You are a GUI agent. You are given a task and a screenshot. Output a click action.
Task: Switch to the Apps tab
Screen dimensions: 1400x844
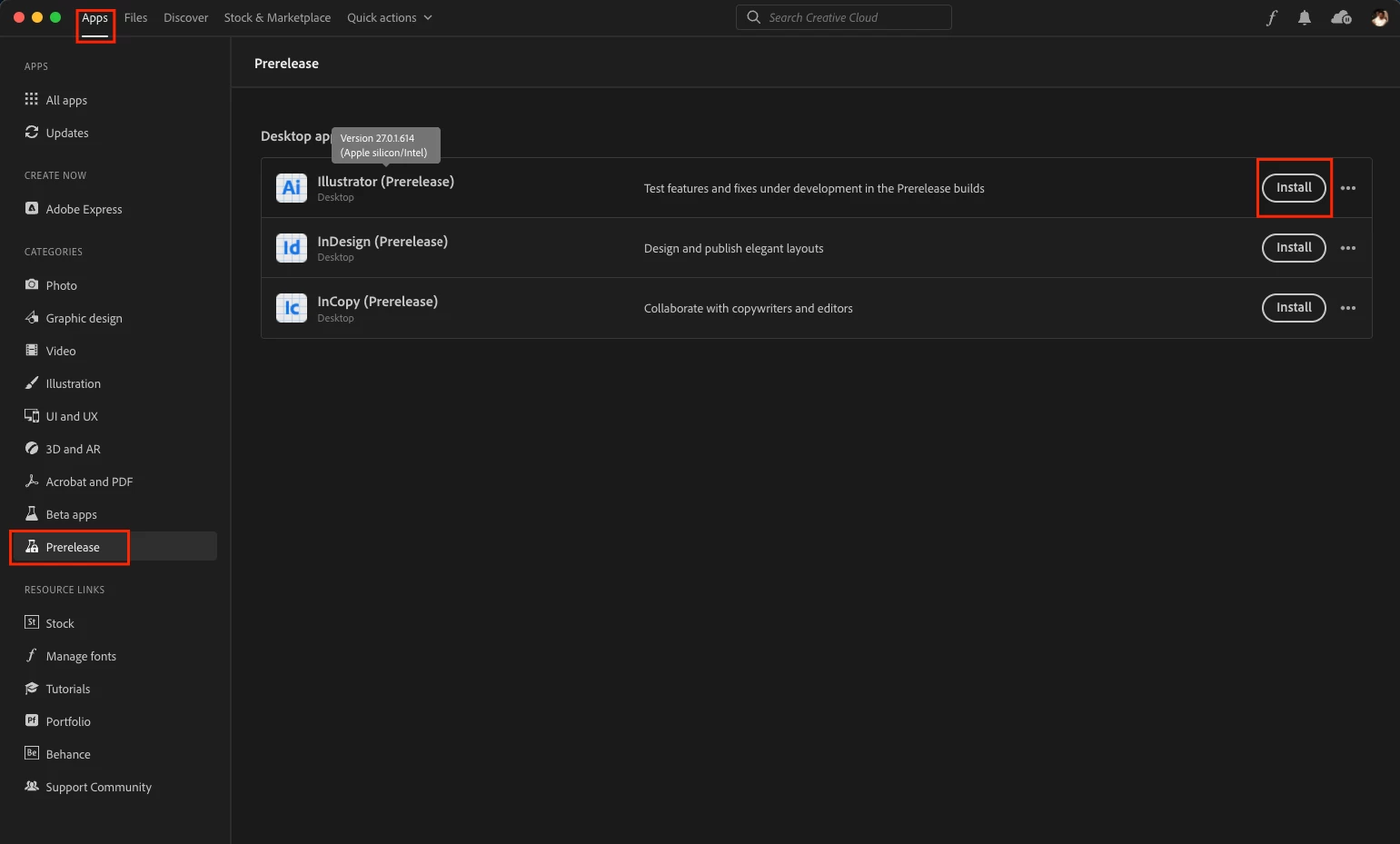pyautogui.click(x=94, y=18)
